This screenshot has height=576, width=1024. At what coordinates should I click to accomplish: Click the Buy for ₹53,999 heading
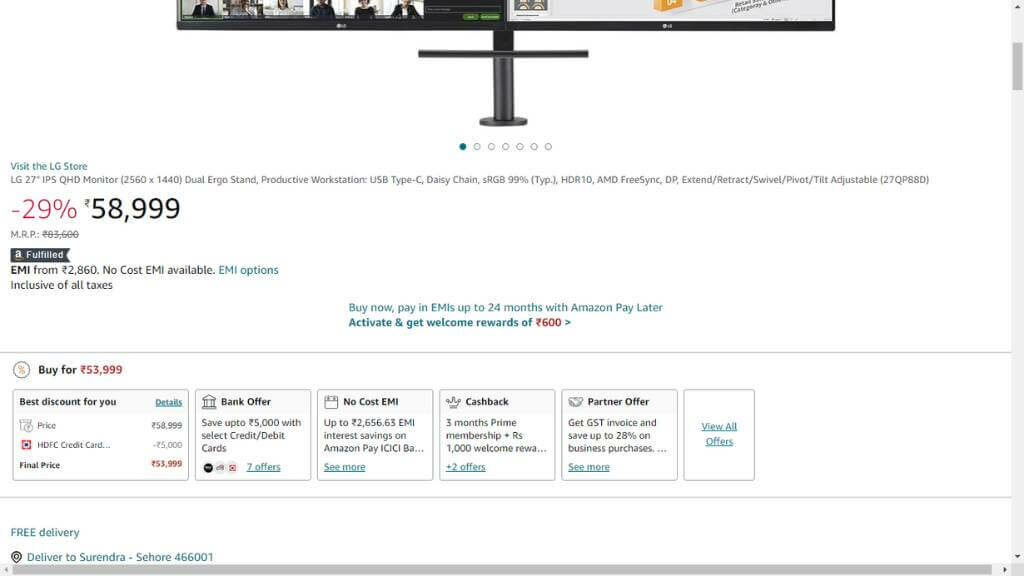(80, 370)
